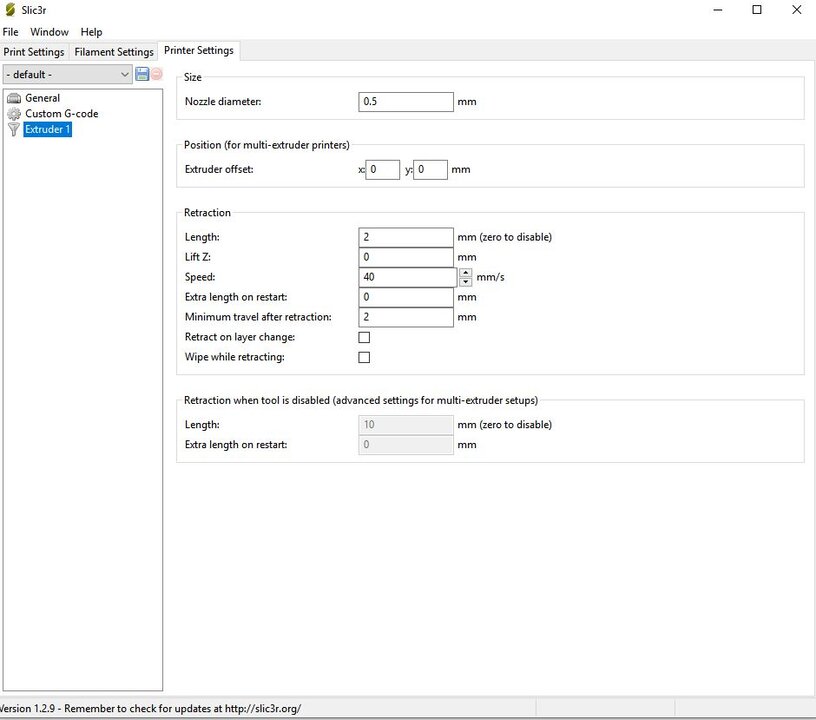Click the retraction Speed input field
This screenshot has width=816, height=720.
click(x=408, y=277)
